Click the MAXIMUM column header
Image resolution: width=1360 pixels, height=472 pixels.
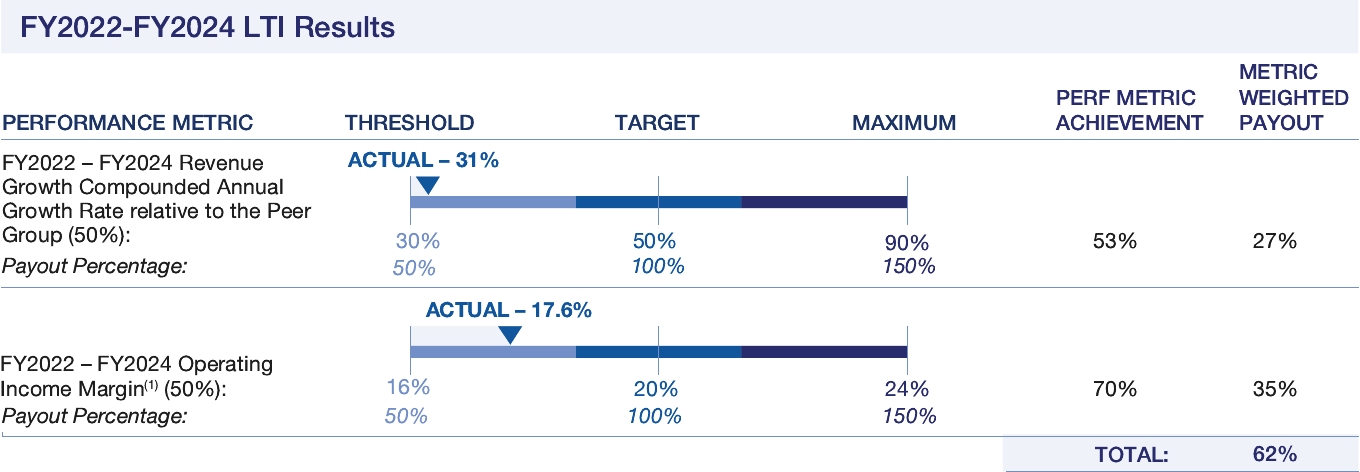(x=904, y=123)
